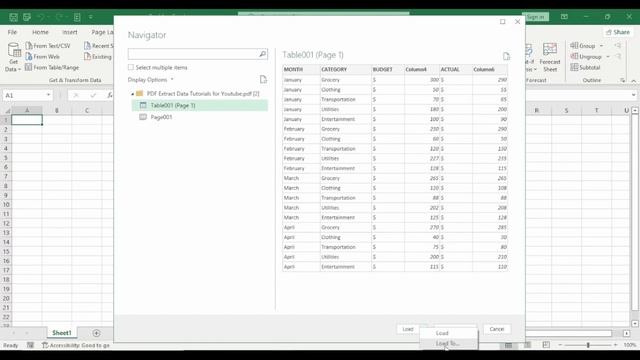Screen dimensions: 640x360
Task: Click the page icon above the table preview
Action: click(506, 56)
